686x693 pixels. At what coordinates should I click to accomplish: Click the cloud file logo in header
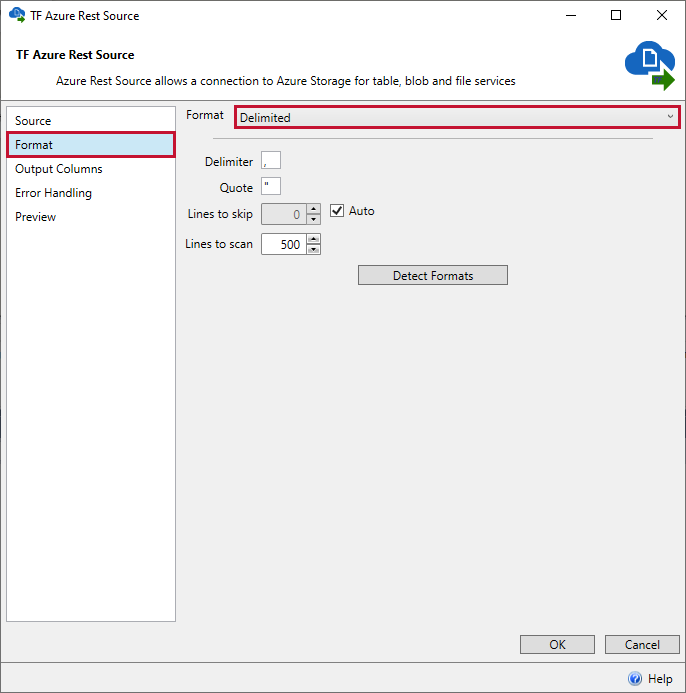[650, 65]
